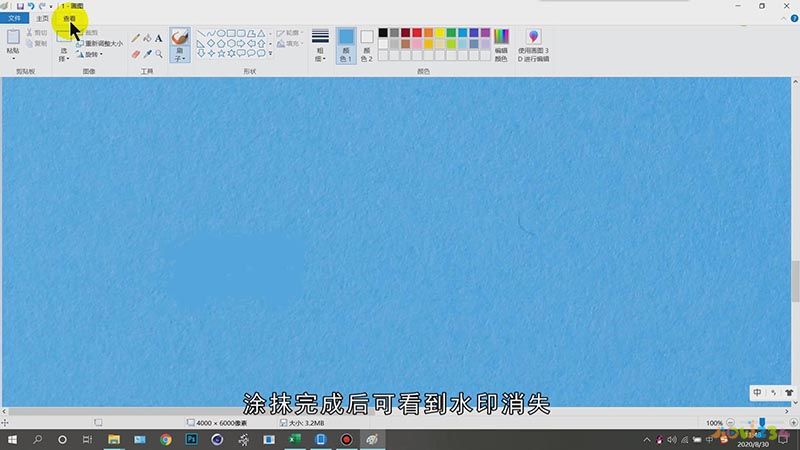
Task: Open the line Size thickness dropdown
Action: click(x=320, y=45)
